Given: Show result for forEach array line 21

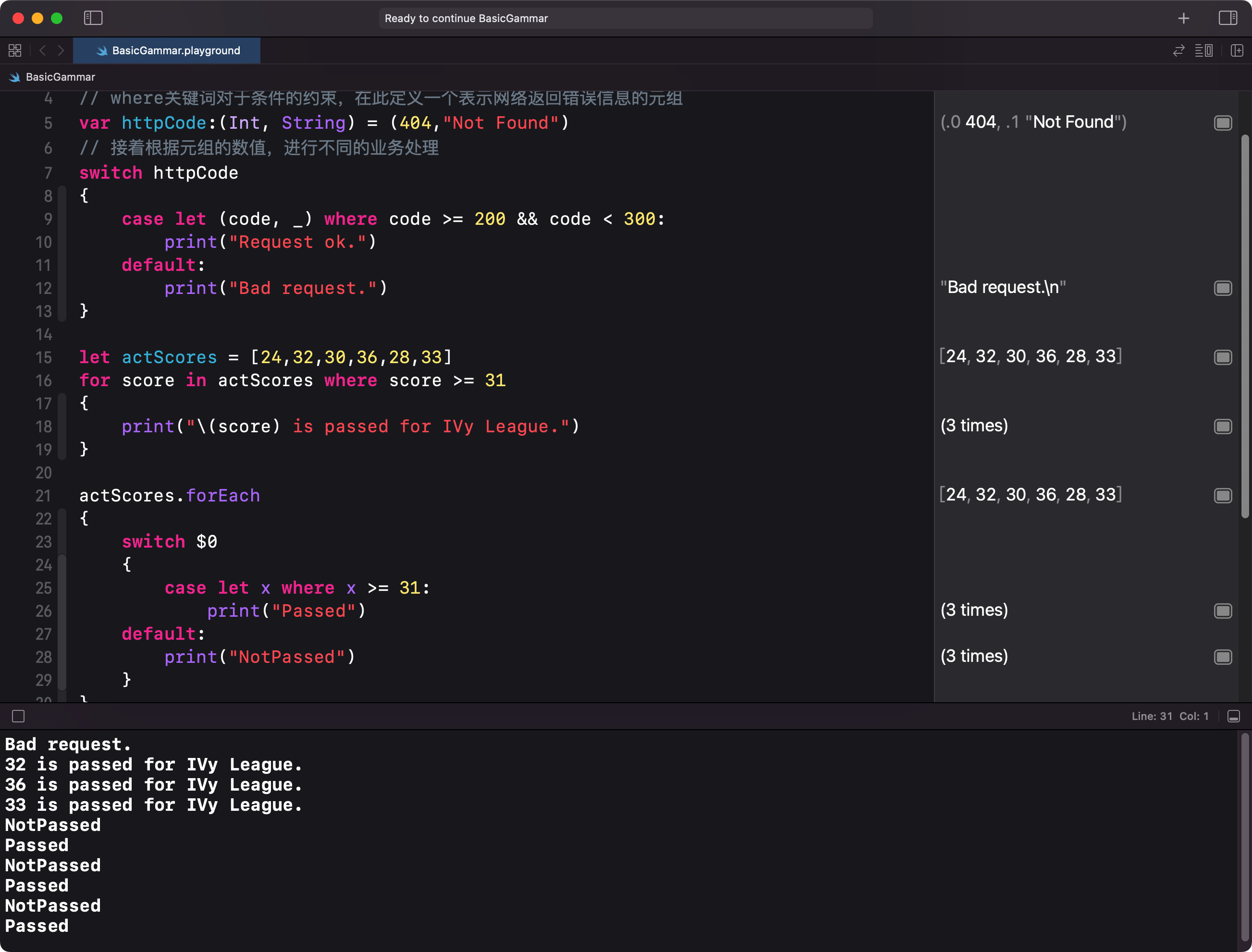Looking at the screenshot, I should [x=1223, y=495].
